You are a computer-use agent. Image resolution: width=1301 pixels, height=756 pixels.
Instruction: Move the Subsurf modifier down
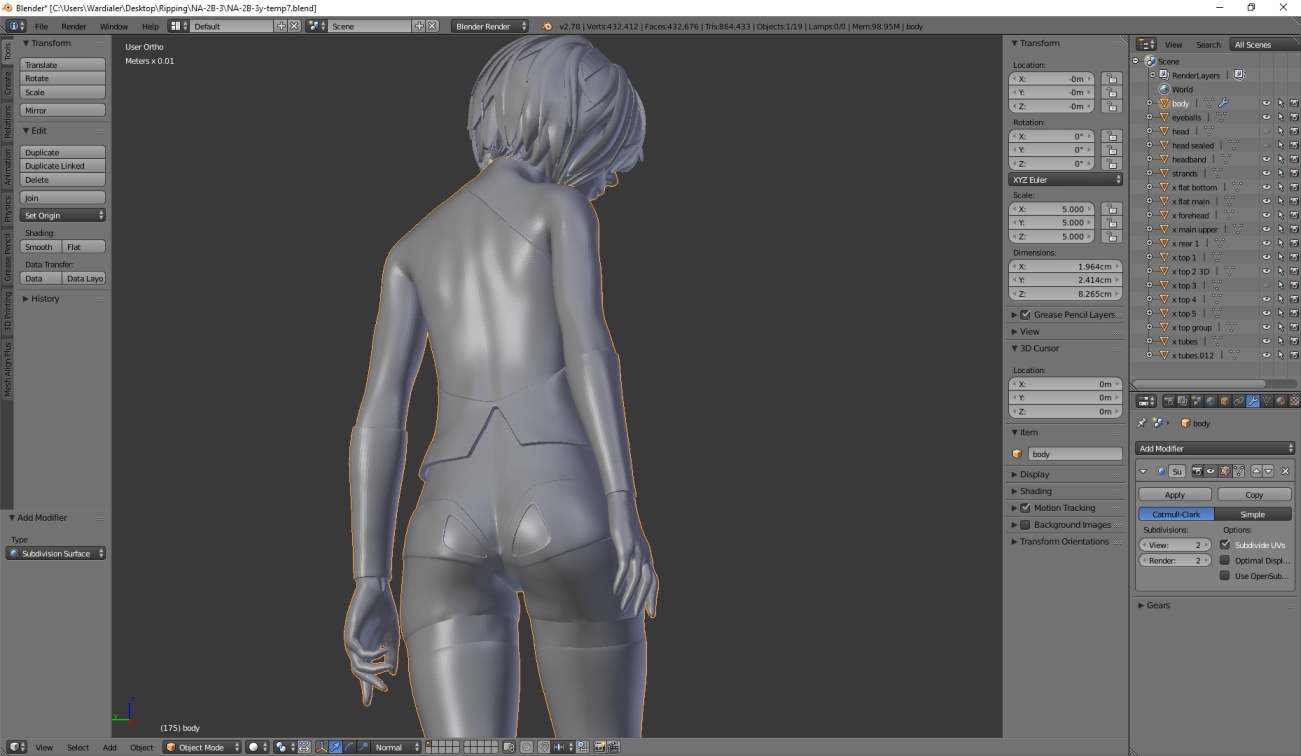tap(1268, 471)
